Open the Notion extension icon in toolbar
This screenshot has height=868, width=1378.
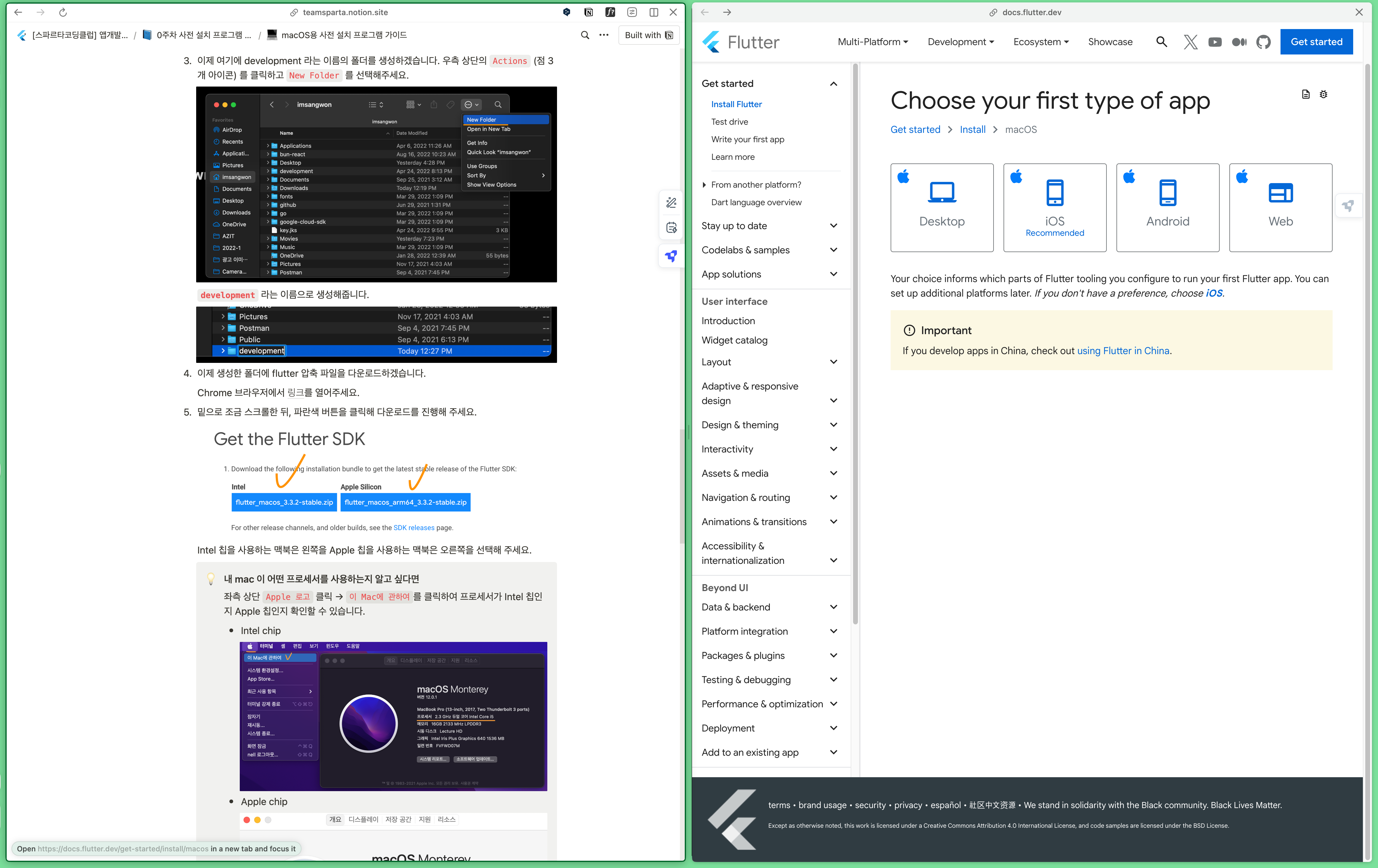click(588, 12)
